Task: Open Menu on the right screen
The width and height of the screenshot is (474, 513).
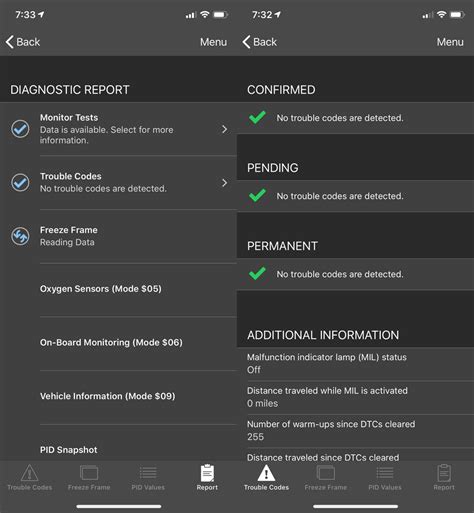Action: point(450,42)
